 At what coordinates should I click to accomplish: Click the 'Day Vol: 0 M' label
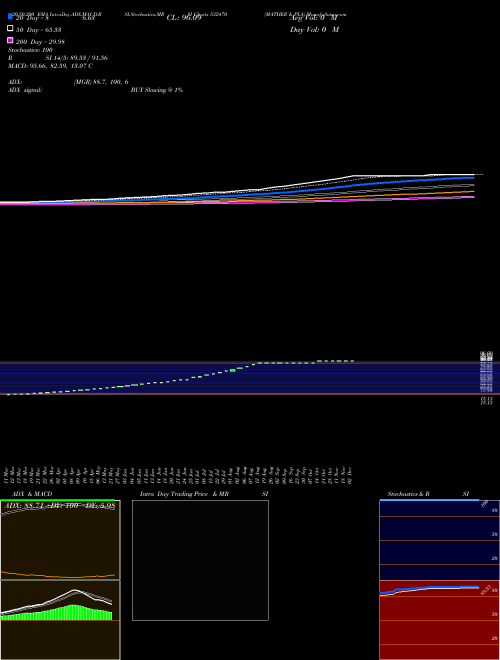314,29
